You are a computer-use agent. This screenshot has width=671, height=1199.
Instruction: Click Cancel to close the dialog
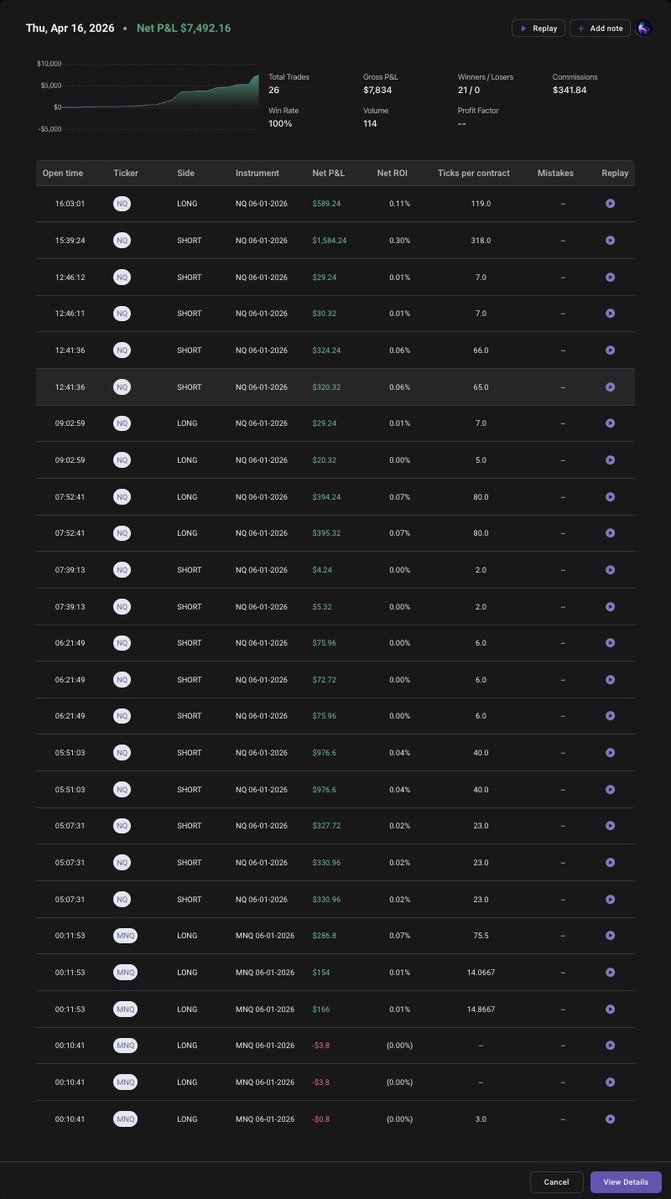[x=556, y=1181]
